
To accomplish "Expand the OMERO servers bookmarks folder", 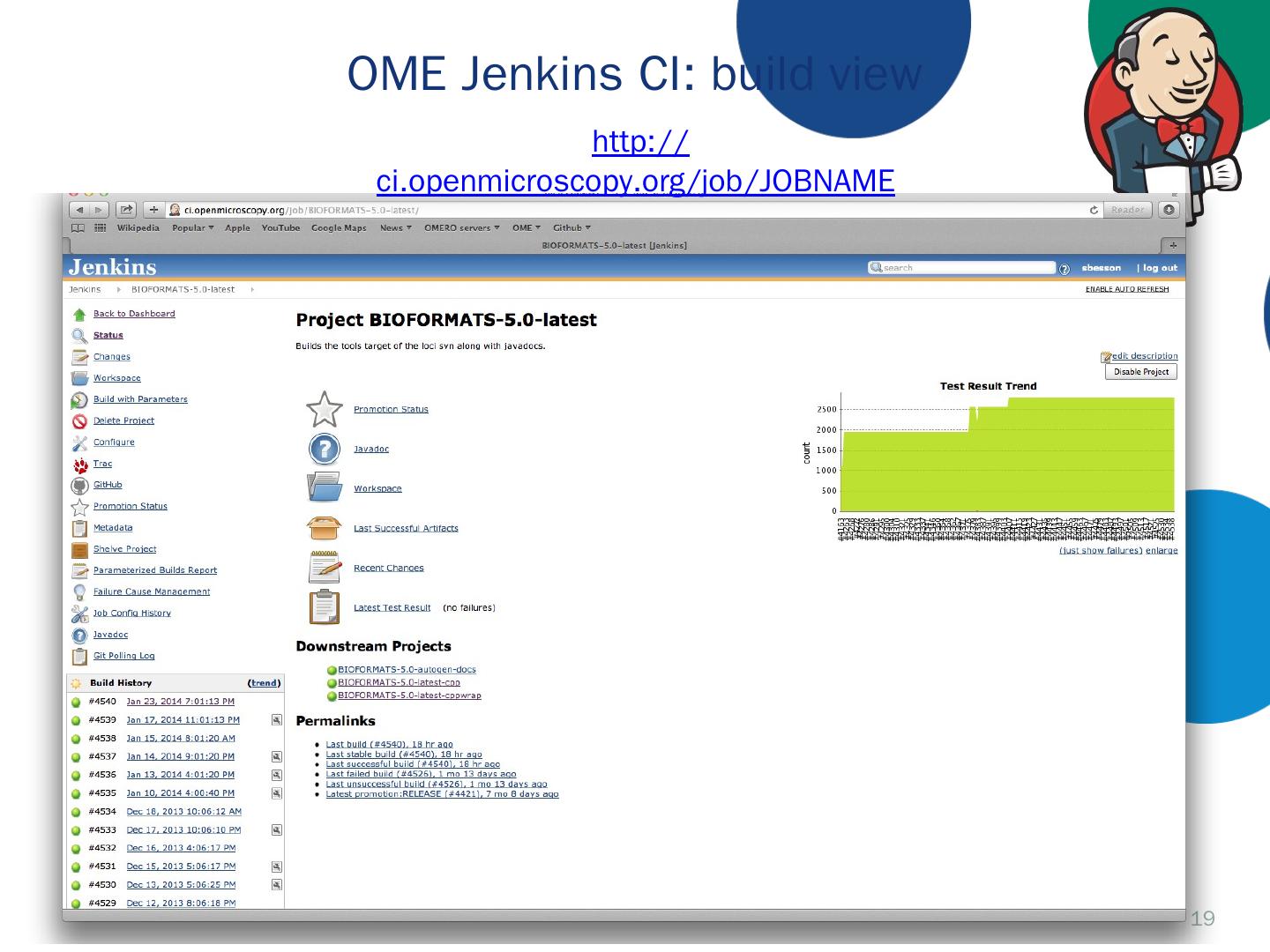I will 462,227.
